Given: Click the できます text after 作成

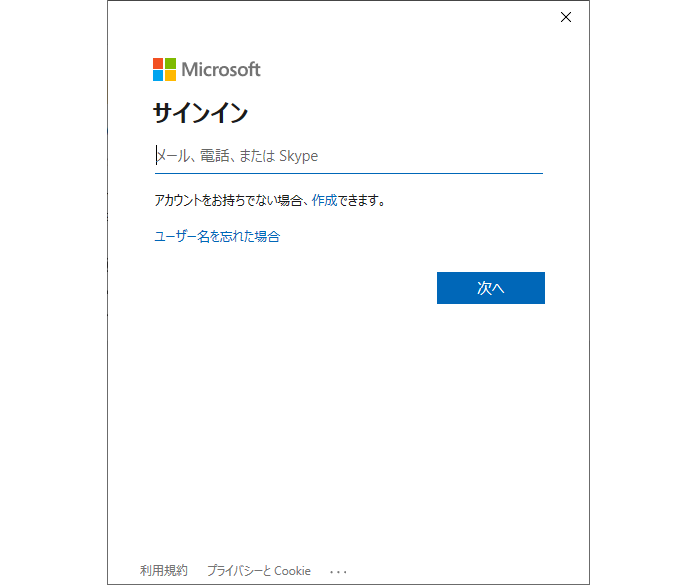Looking at the screenshot, I should tap(361, 200).
